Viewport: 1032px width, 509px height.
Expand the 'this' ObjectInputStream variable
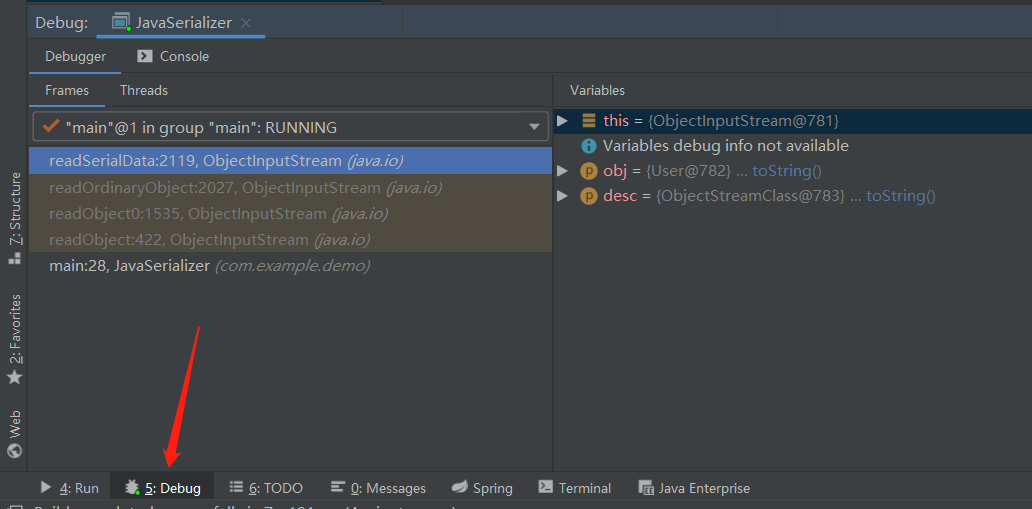pyautogui.click(x=562, y=121)
